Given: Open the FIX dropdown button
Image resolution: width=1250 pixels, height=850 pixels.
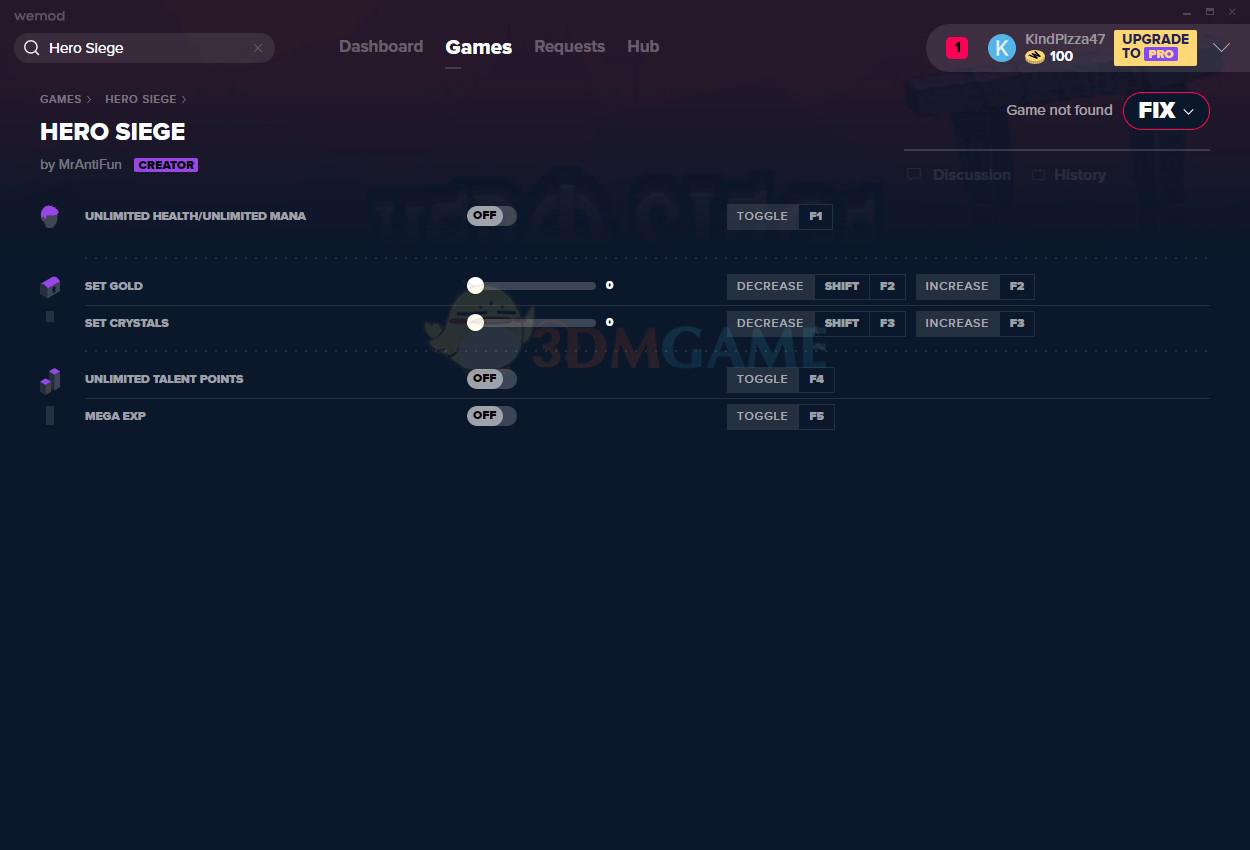Looking at the screenshot, I should (x=1166, y=111).
